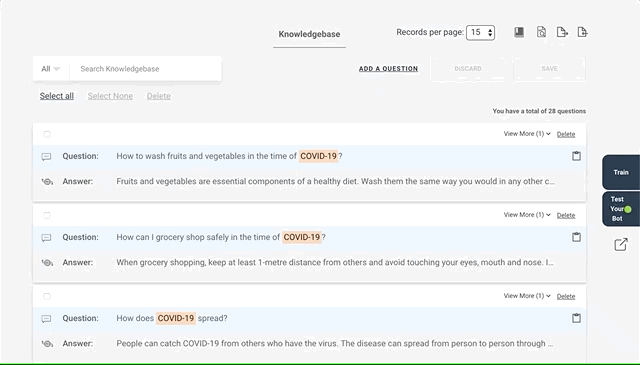The height and width of the screenshot is (365, 640).
Task: Open the external link icon below Test Your Bot
Action: 621,245
